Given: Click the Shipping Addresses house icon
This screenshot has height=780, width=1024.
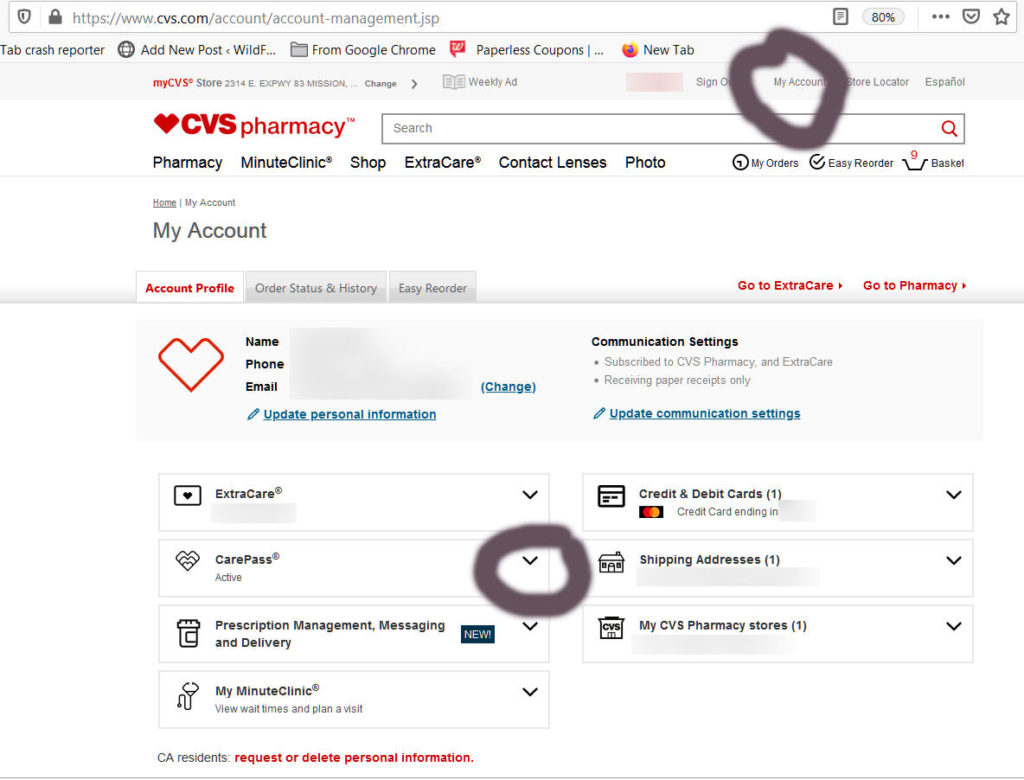Looking at the screenshot, I should tap(611, 562).
